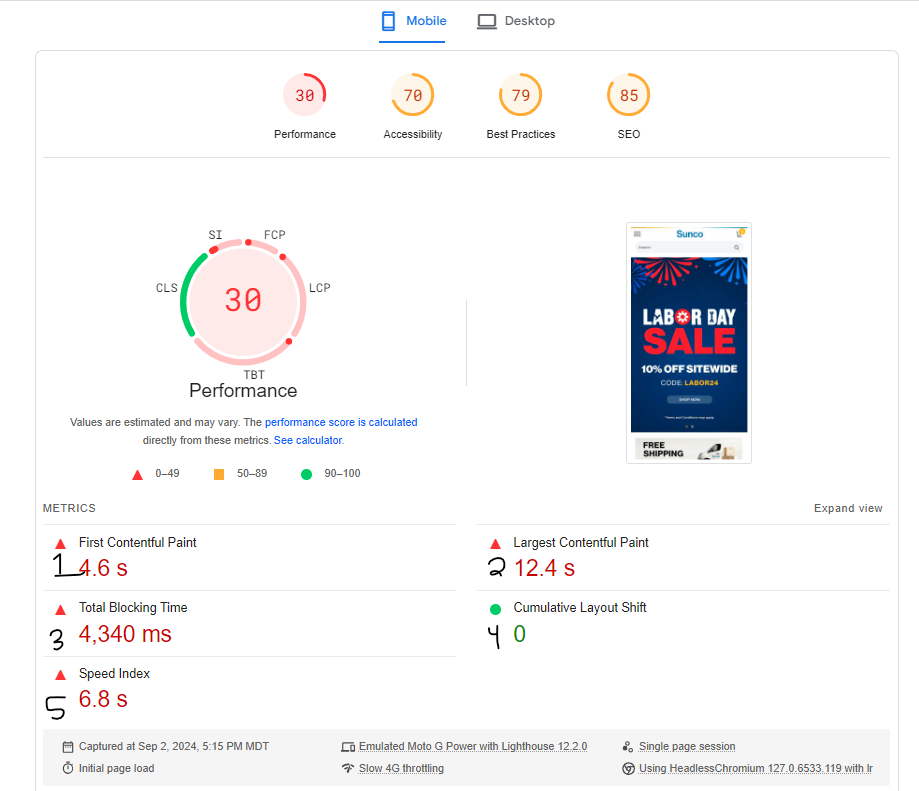Screen dimensions: 919x791
Task: Click 'Captured at Sep 2, 2024' text
Action: [x=174, y=746]
